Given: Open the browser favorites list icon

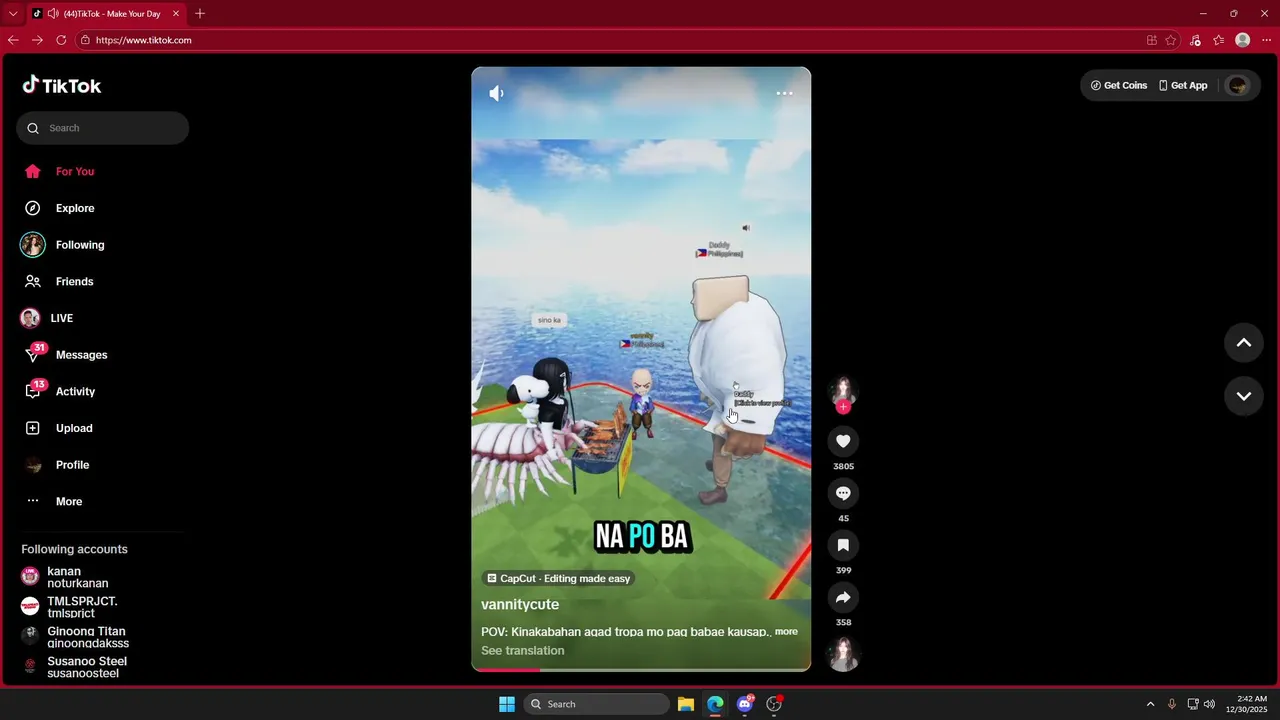Looking at the screenshot, I should coord(1219,40).
